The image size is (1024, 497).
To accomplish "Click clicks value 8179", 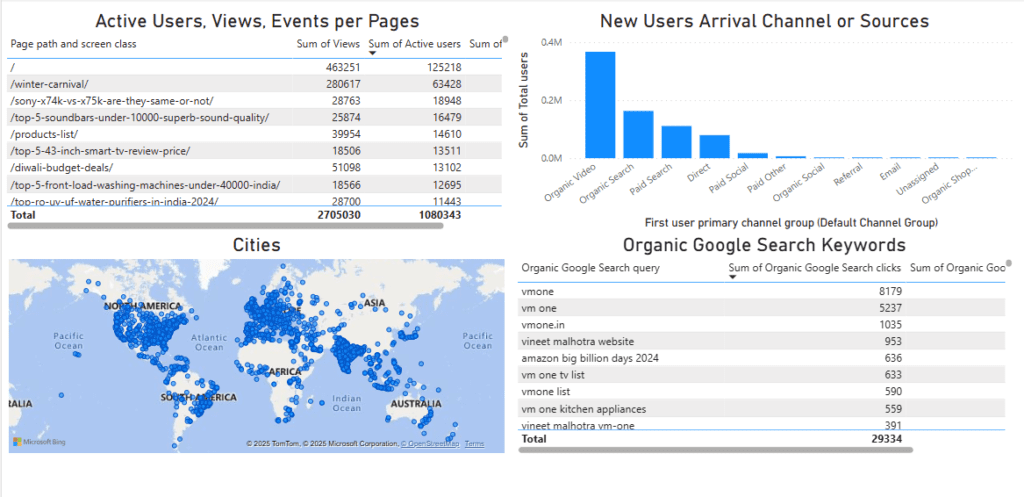I will pos(890,291).
